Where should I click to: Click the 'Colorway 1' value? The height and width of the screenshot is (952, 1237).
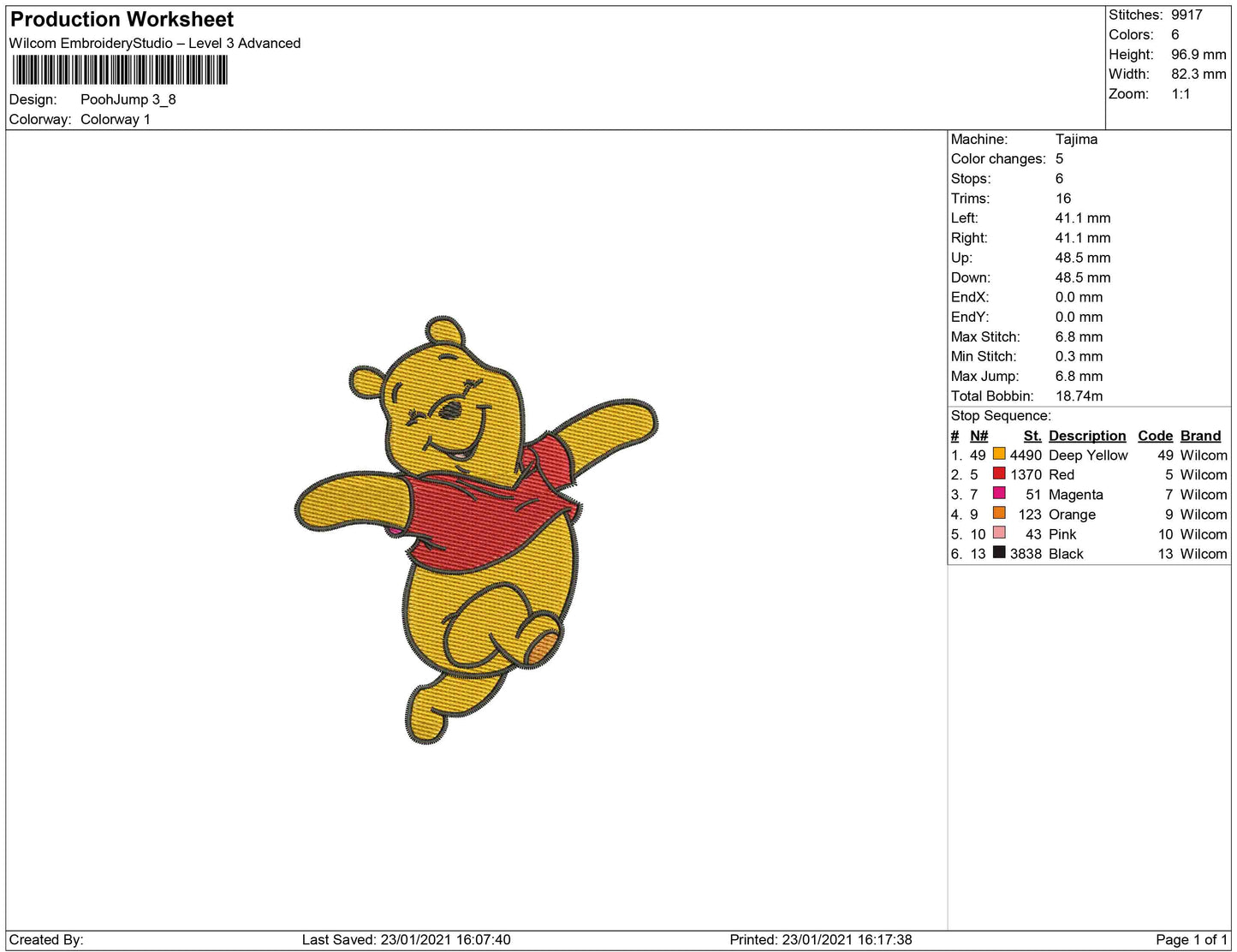116,119
